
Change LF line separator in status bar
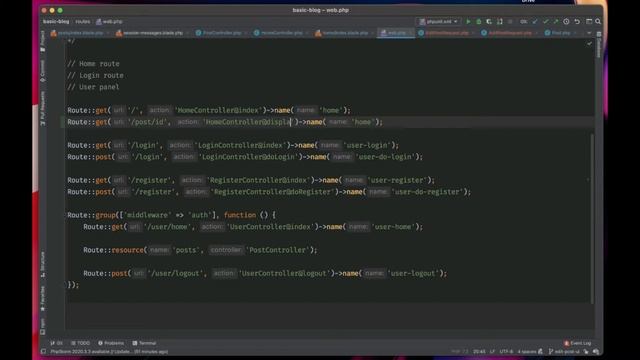click(x=492, y=351)
